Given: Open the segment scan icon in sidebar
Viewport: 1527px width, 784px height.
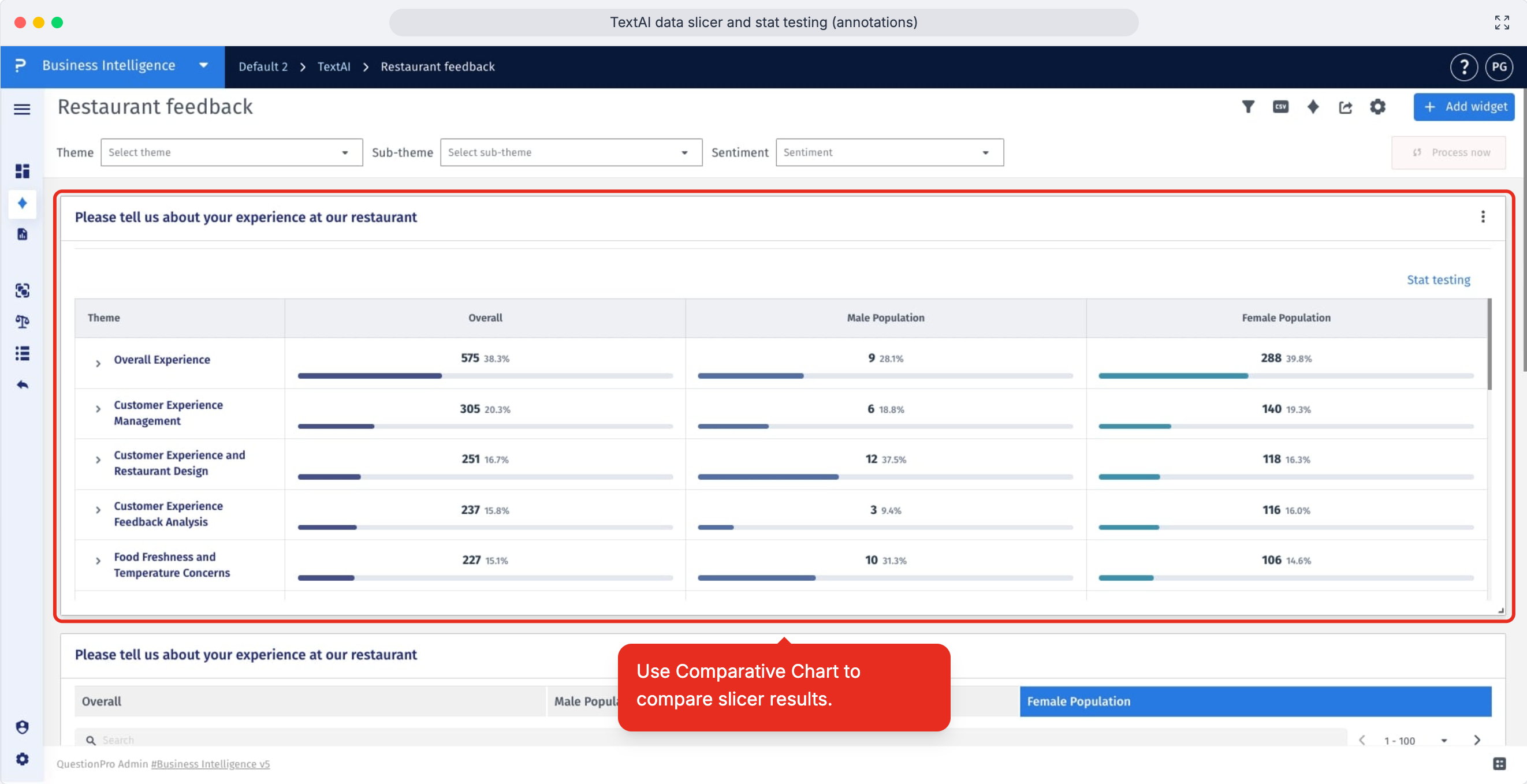Looking at the screenshot, I should coord(22,290).
